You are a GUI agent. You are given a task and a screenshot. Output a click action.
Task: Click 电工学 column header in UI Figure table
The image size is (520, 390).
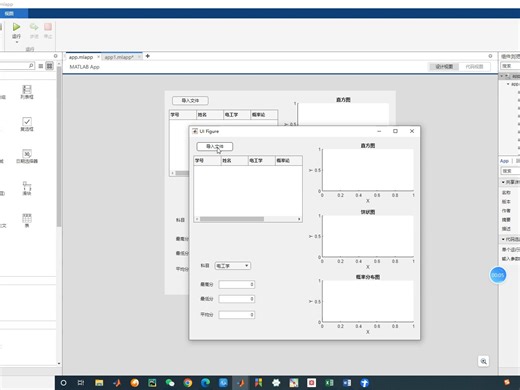click(262, 161)
